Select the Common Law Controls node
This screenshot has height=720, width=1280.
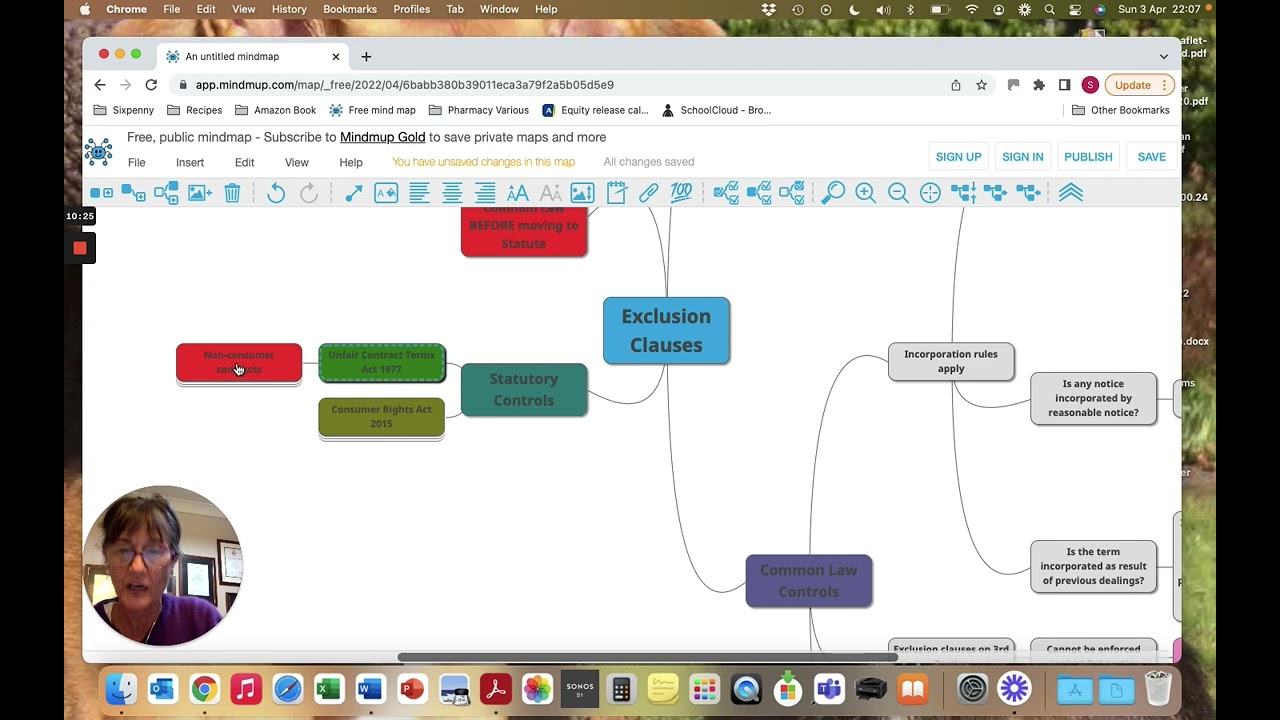[x=809, y=581]
